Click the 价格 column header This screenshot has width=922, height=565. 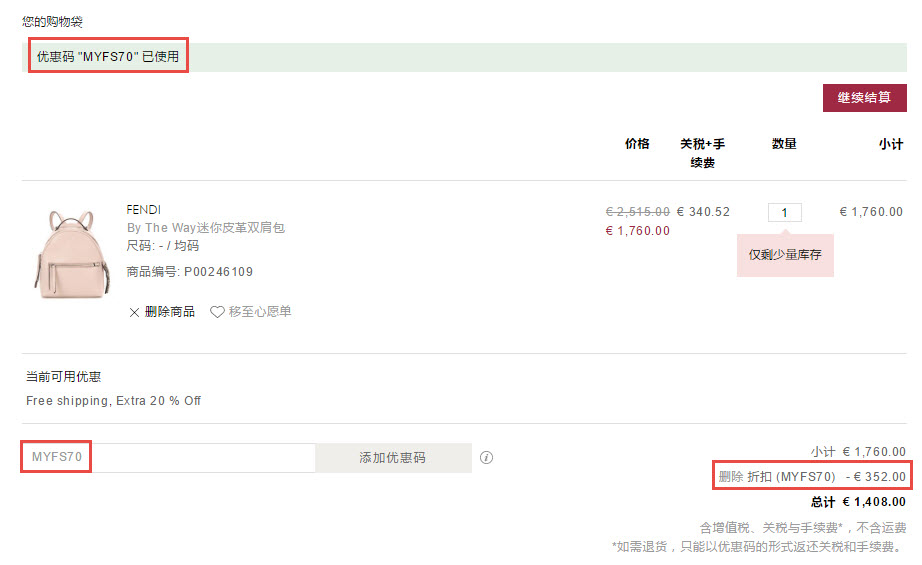coord(637,144)
